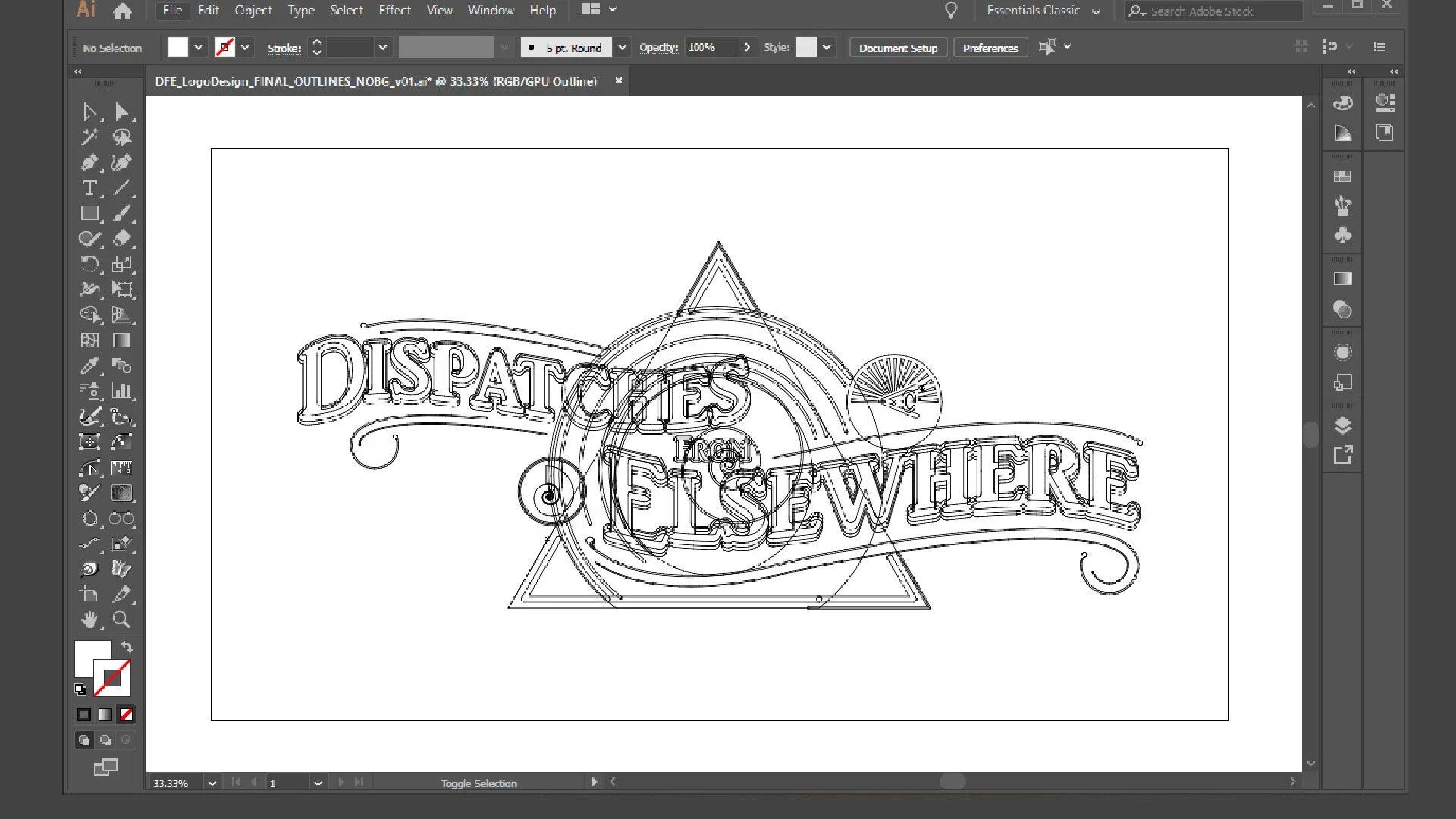Swap fill and stroke colors

pos(127,647)
